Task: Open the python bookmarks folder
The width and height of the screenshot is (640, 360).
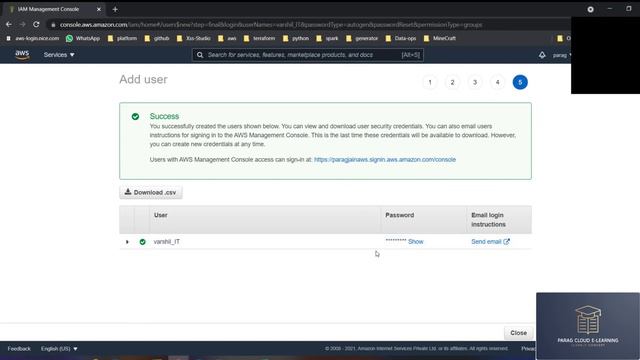Action: click(296, 38)
